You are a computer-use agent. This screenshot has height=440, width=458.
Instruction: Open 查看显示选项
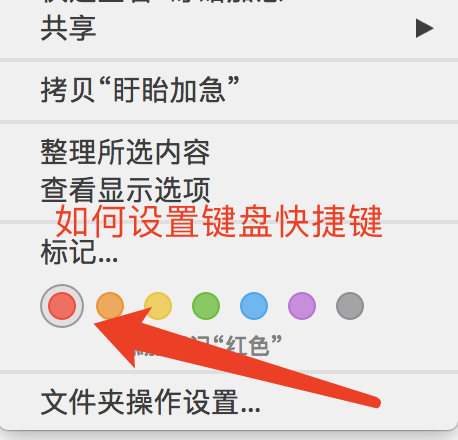click(229, 190)
